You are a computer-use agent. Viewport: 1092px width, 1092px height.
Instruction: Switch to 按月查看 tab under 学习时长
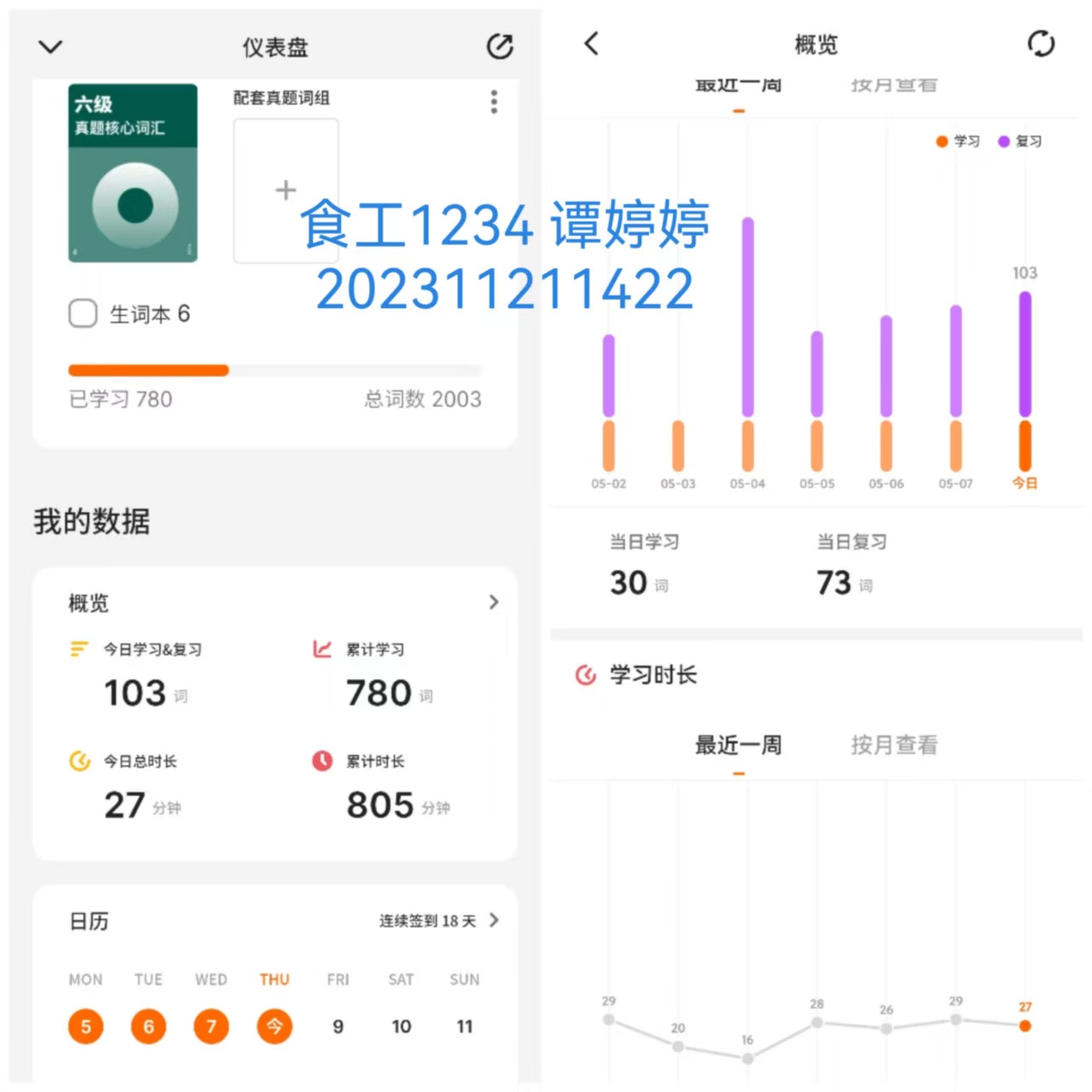point(894,745)
